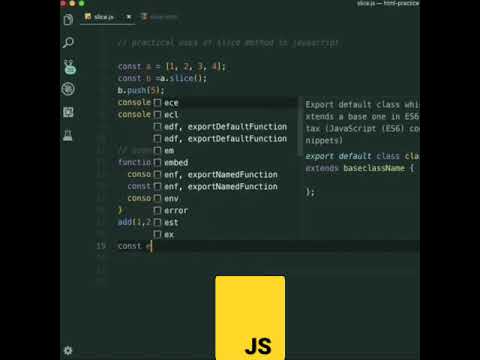Open the Explorer files view
This screenshot has height=360, width=480.
point(68,20)
